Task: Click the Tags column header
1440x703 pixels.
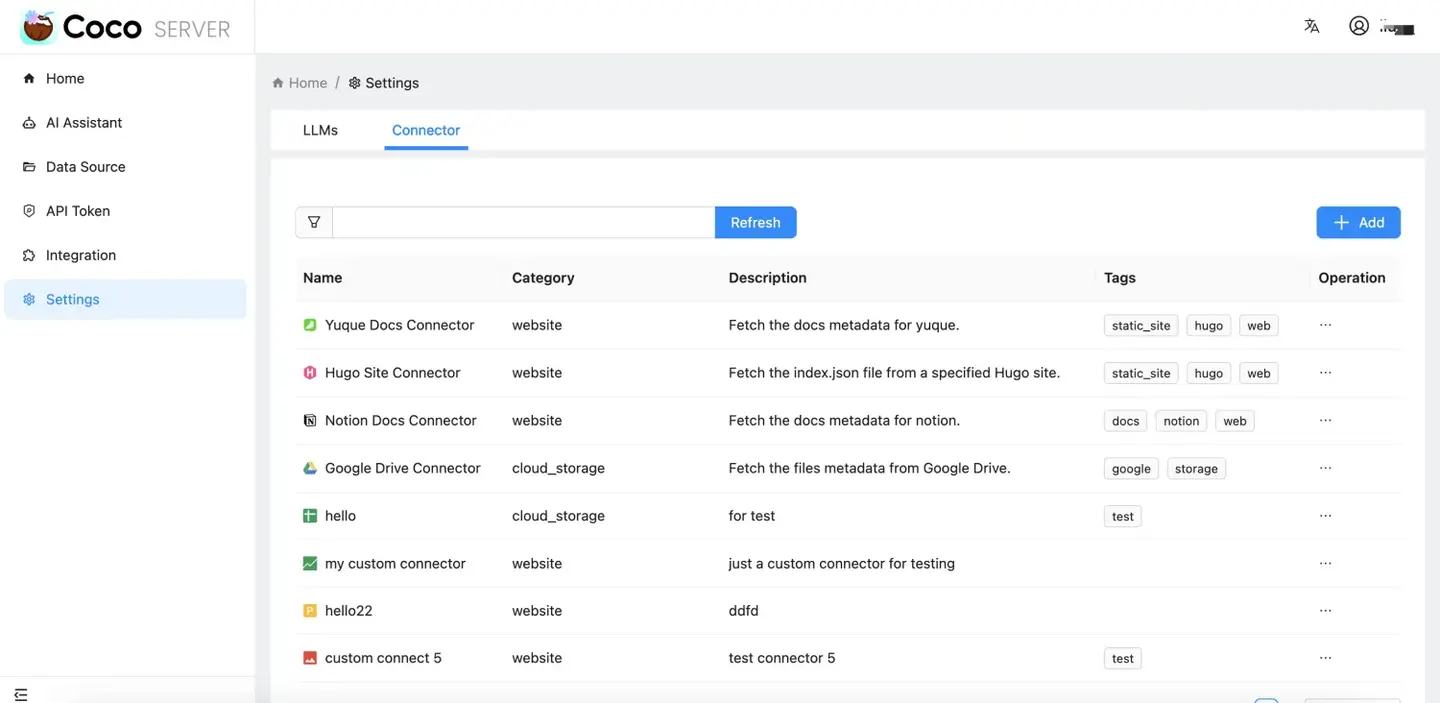Action: pos(1120,278)
